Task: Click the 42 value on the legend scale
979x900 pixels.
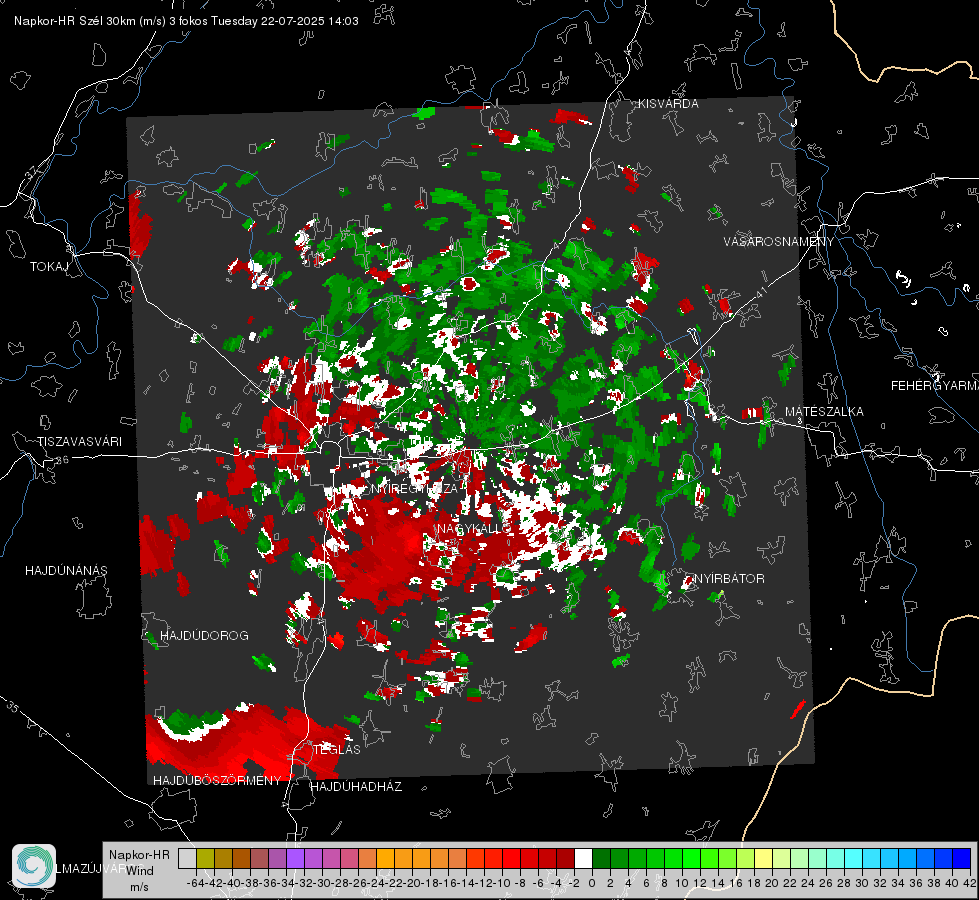Action: [x=970, y=883]
